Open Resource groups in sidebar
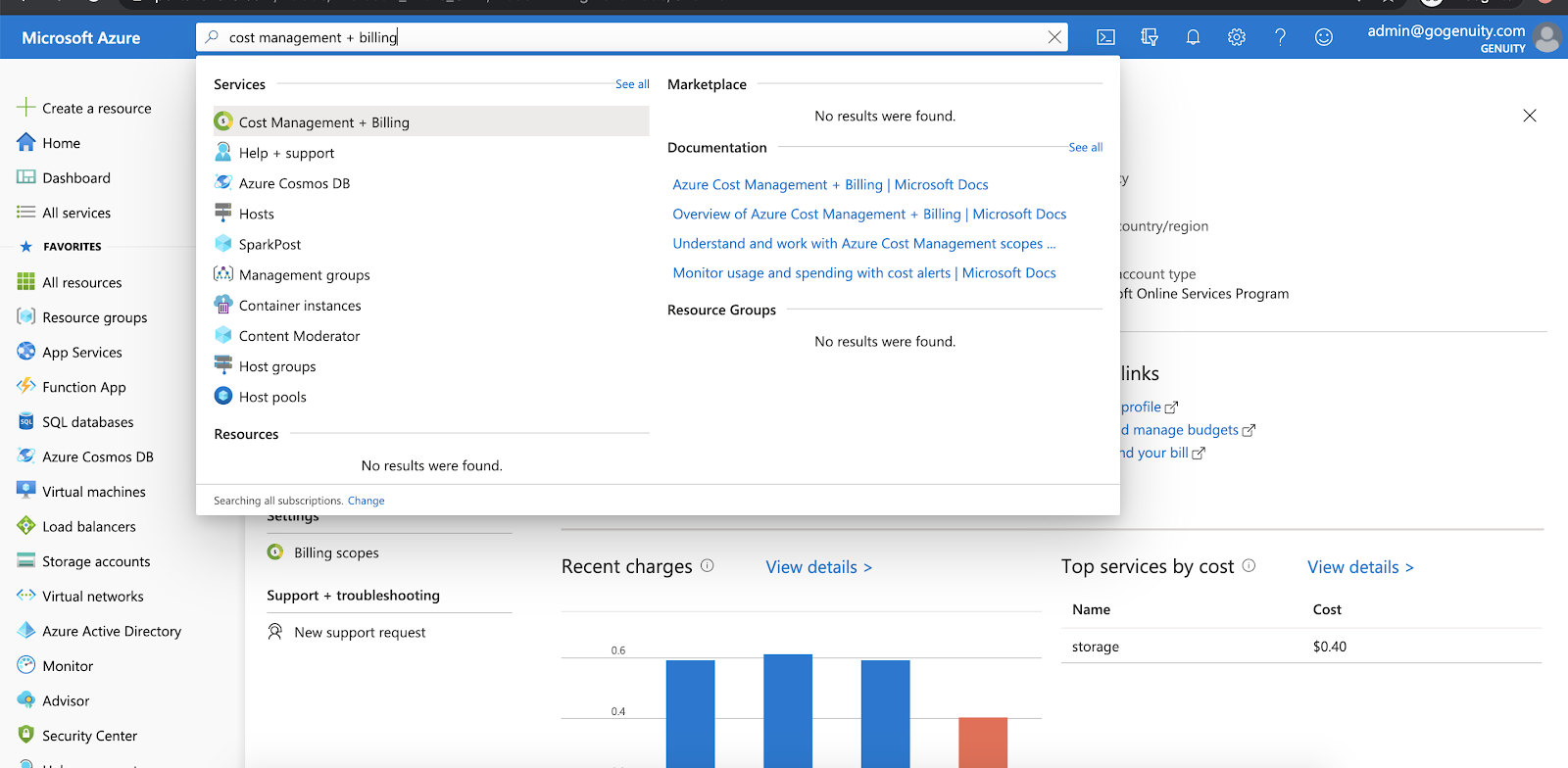 pos(95,317)
